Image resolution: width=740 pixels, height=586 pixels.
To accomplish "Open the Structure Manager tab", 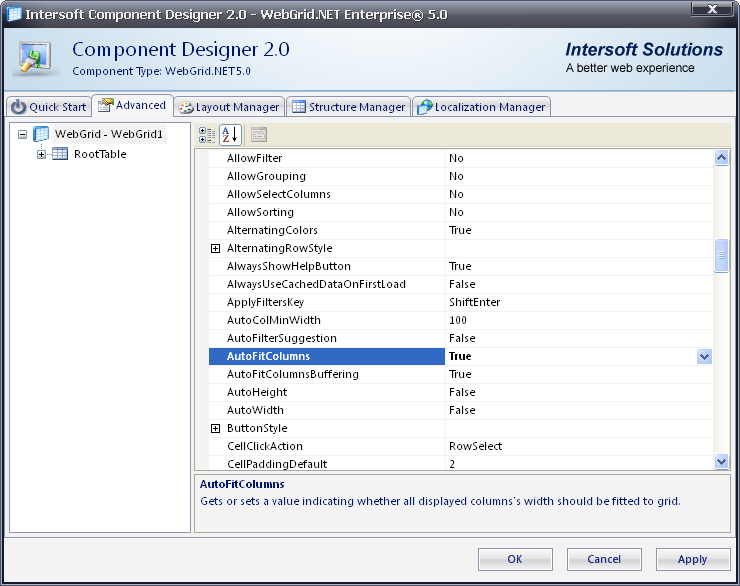I will pos(349,107).
